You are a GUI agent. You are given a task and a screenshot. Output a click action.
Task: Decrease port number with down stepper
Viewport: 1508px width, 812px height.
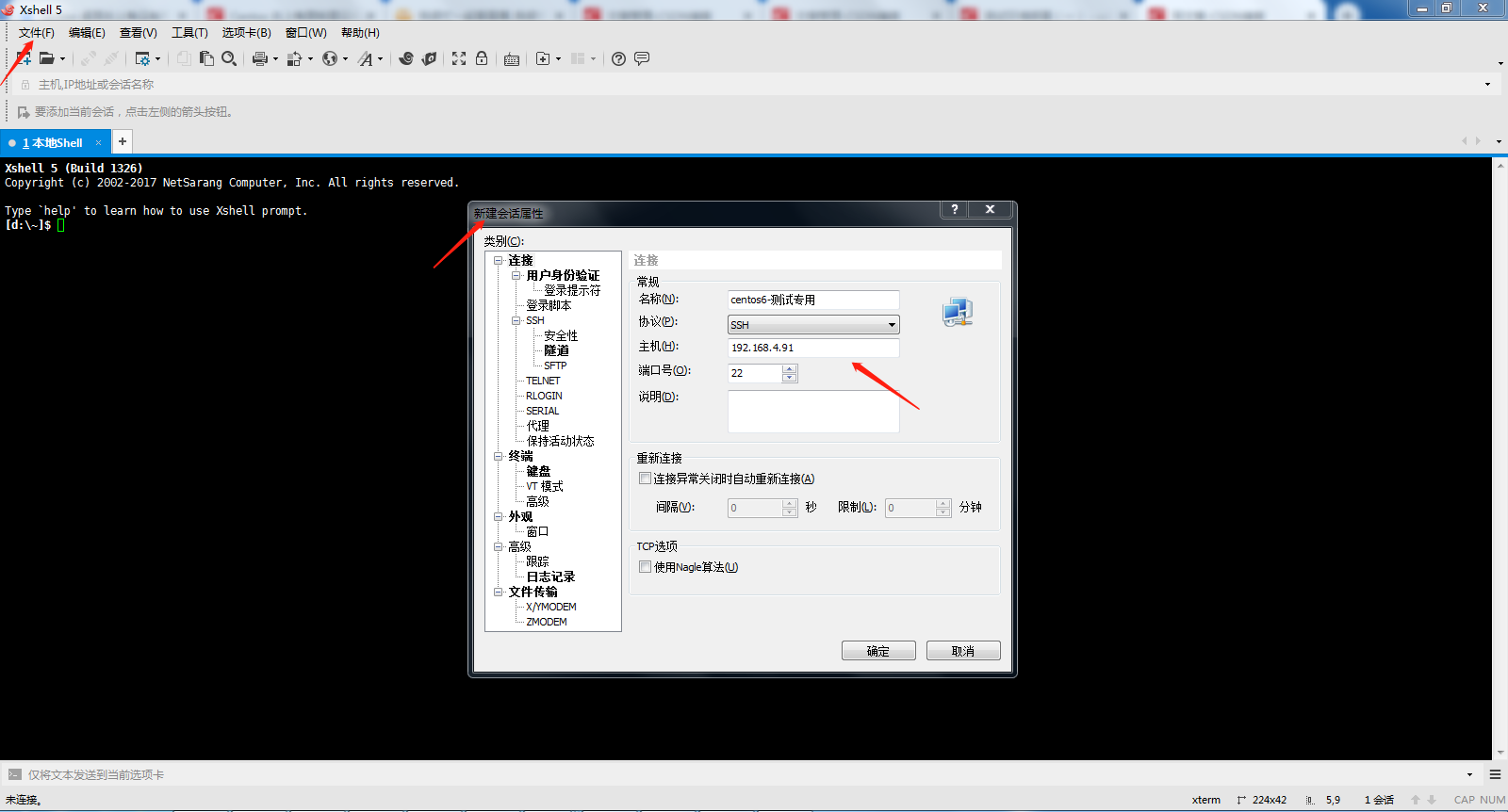point(790,378)
